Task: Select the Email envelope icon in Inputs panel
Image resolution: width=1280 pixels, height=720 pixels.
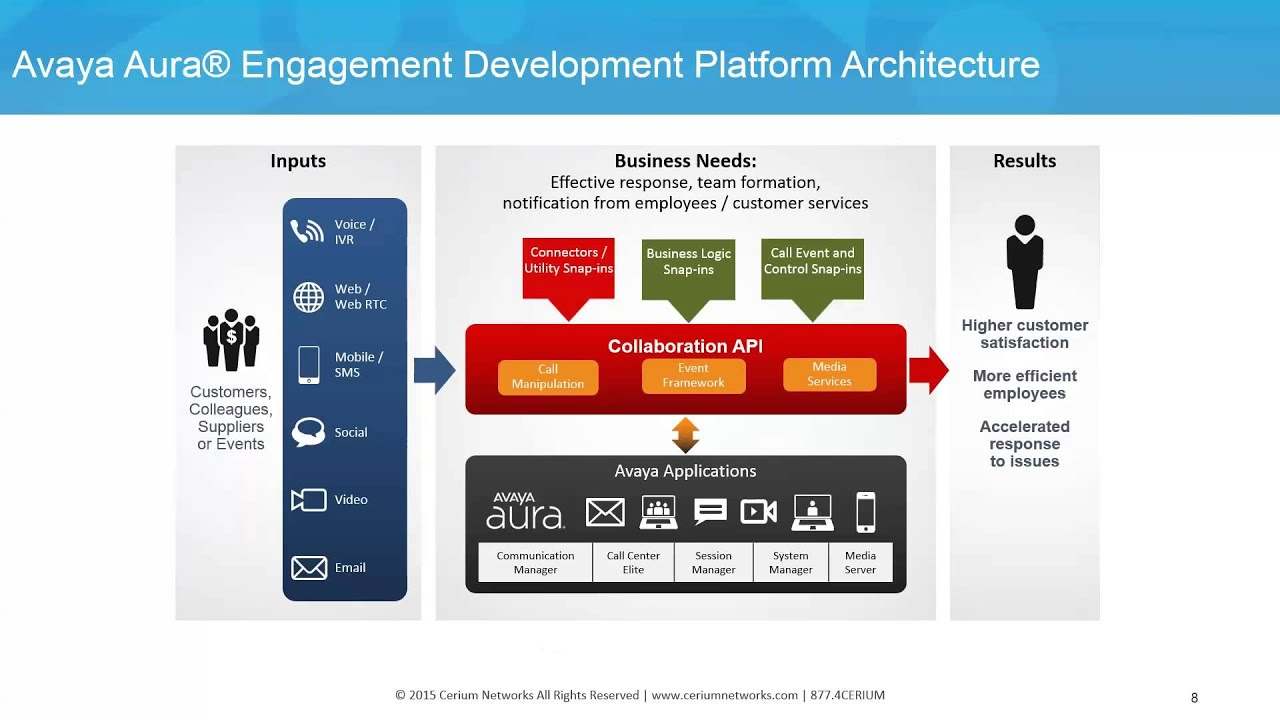Action: 307,567
